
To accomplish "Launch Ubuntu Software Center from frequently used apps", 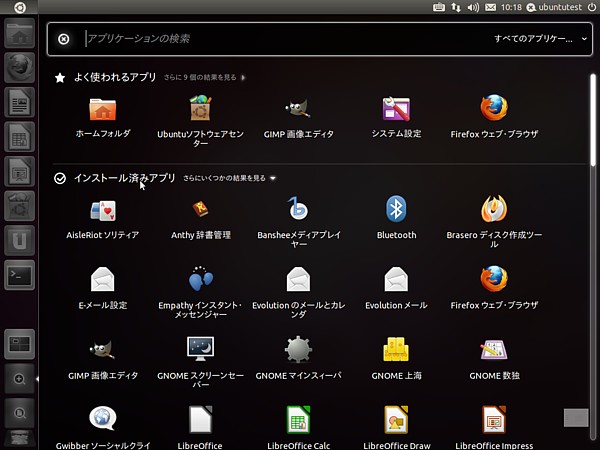I will (x=200, y=108).
